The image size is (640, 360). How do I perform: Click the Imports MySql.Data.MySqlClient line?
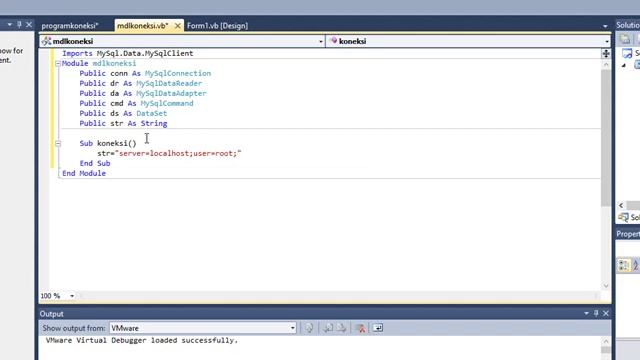[x=128, y=53]
